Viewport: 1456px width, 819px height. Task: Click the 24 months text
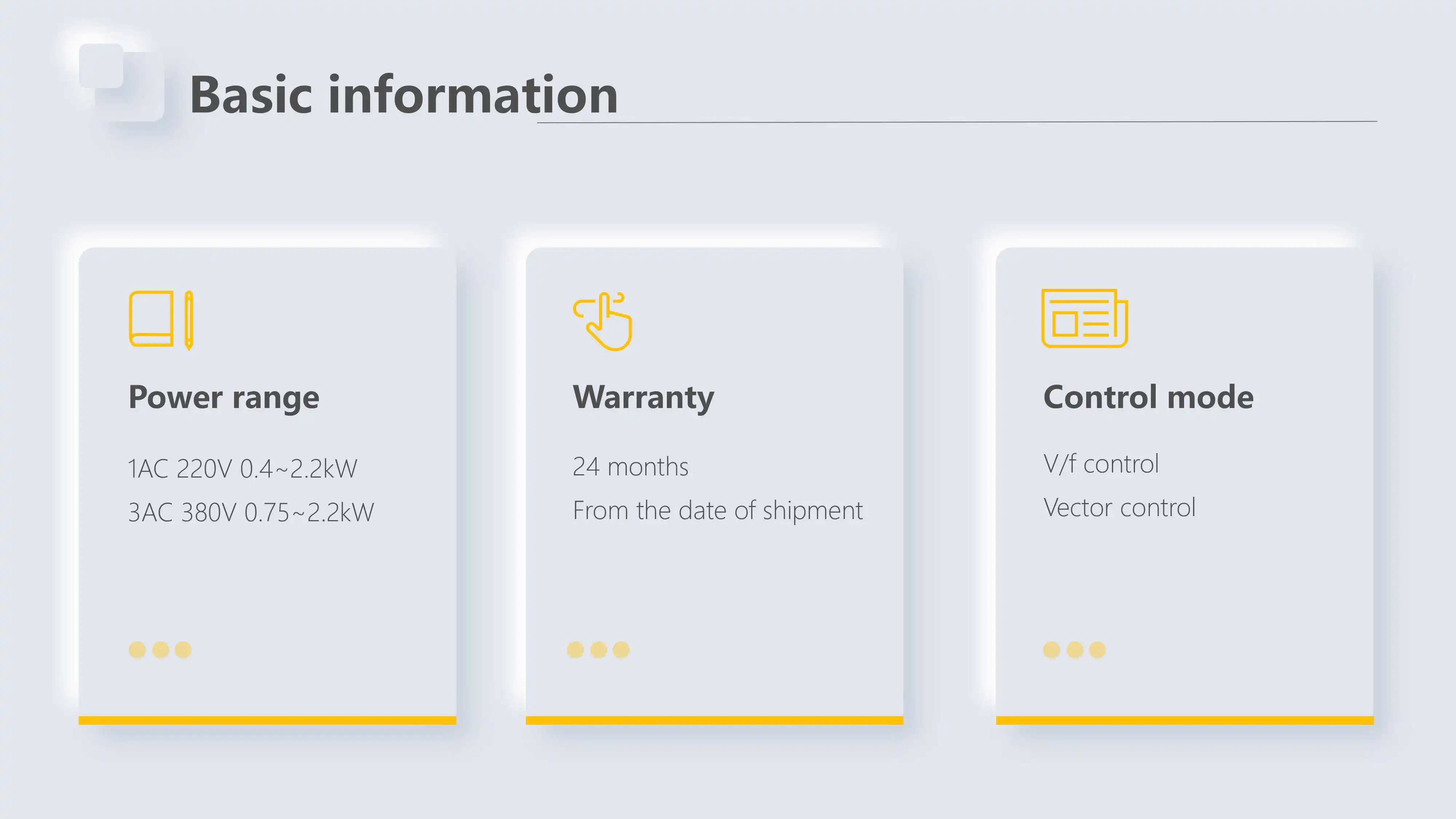click(x=630, y=467)
